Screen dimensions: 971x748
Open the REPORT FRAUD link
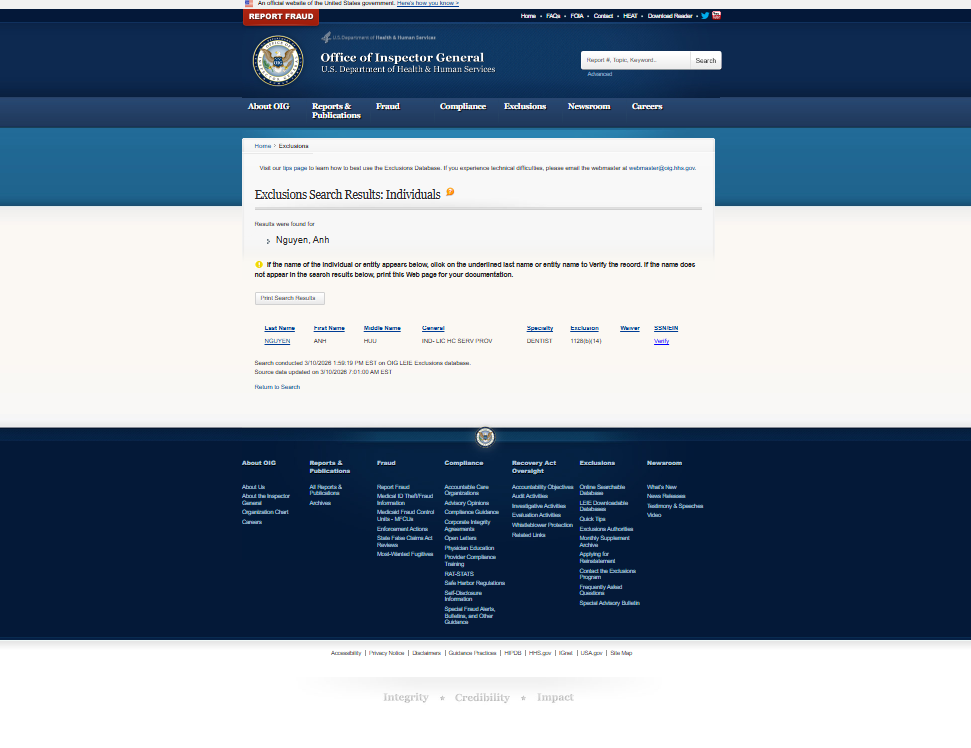[280, 16]
